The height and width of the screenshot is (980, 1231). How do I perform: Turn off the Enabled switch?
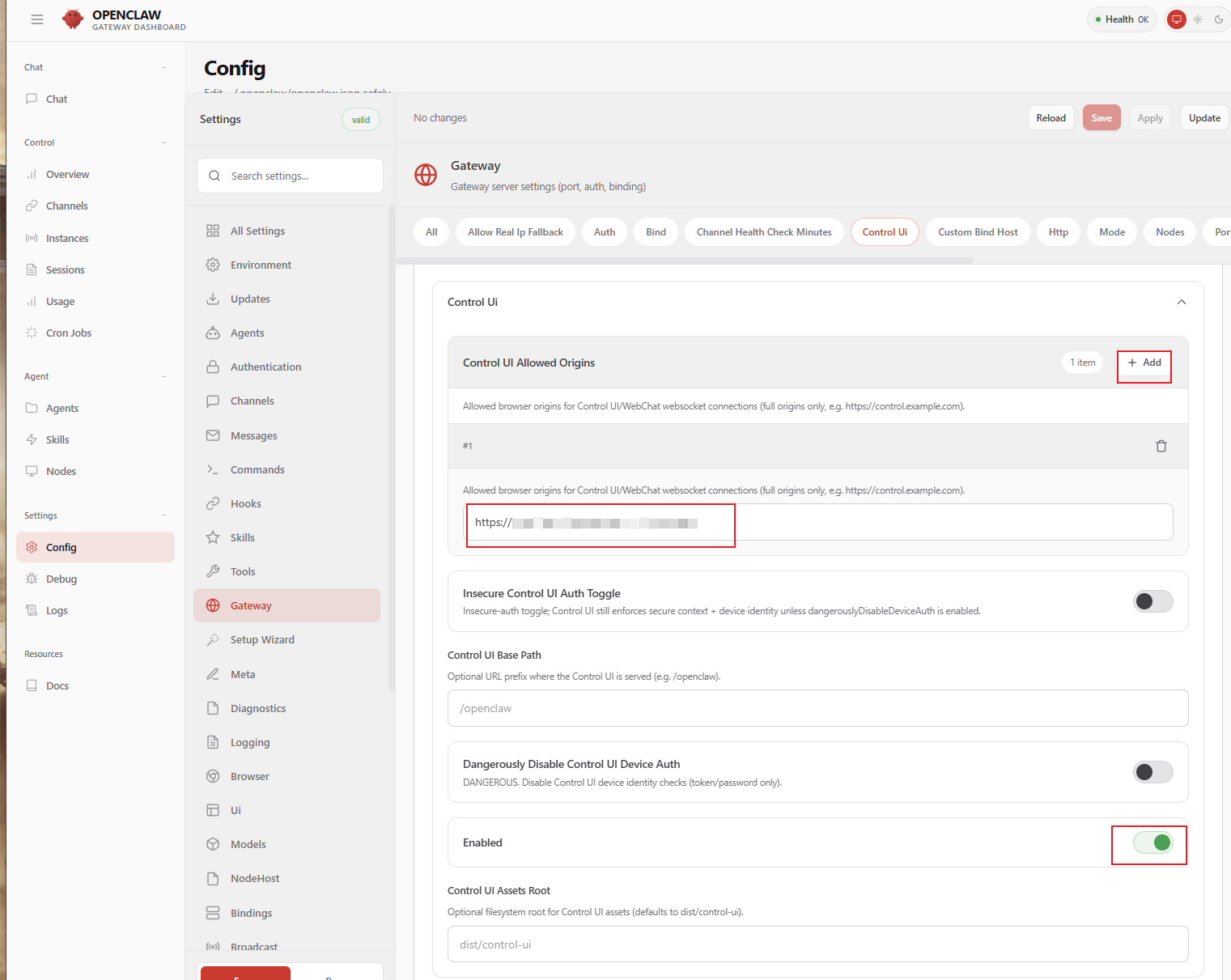(x=1152, y=842)
